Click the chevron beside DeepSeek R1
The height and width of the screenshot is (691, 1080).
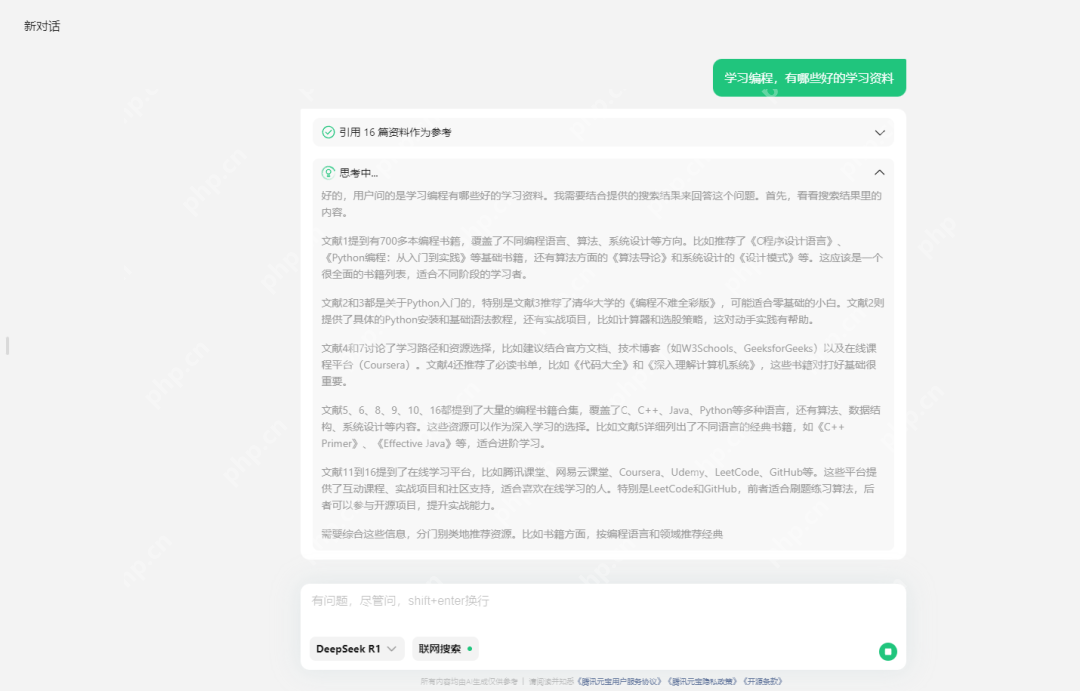pos(392,648)
